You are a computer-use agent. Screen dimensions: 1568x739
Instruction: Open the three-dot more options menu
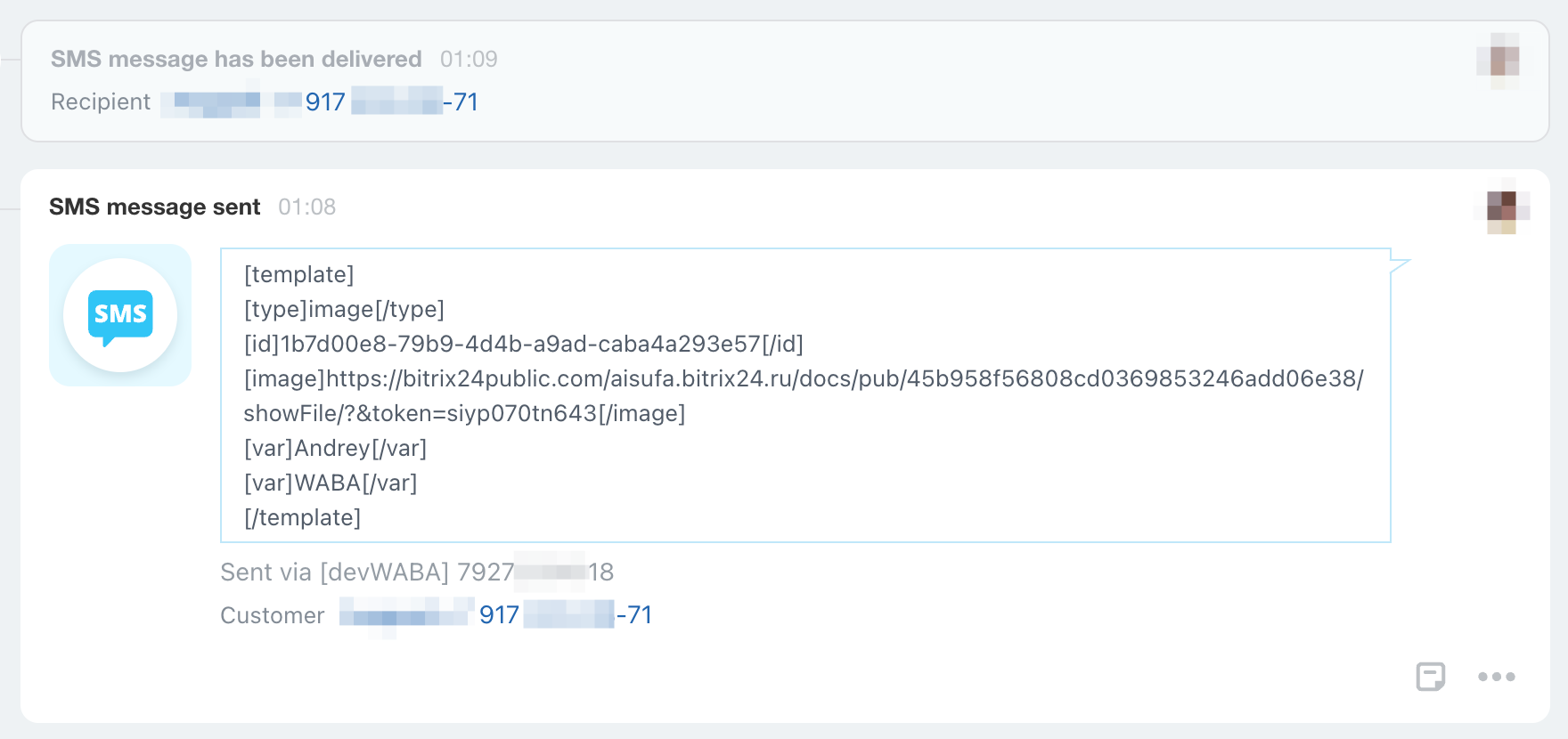click(1497, 677)
